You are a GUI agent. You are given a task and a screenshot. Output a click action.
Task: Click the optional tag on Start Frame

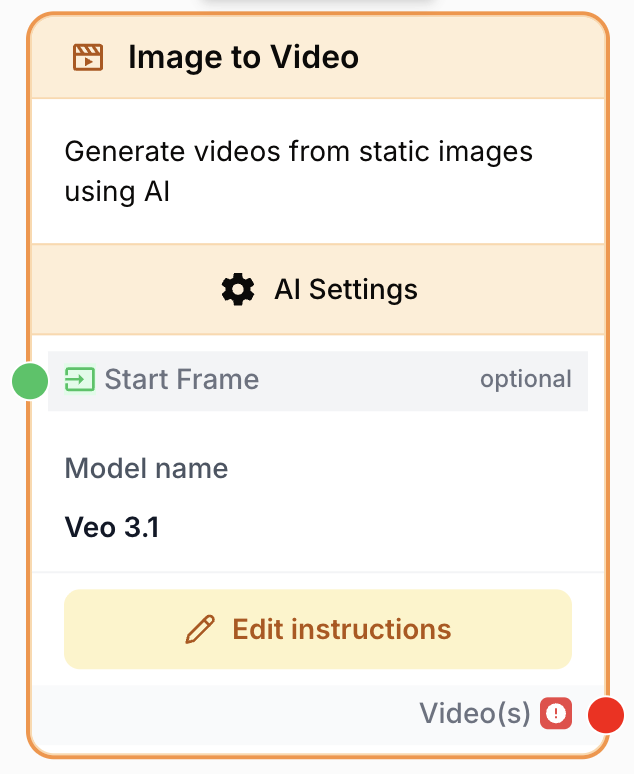click(x=526, y=379)
